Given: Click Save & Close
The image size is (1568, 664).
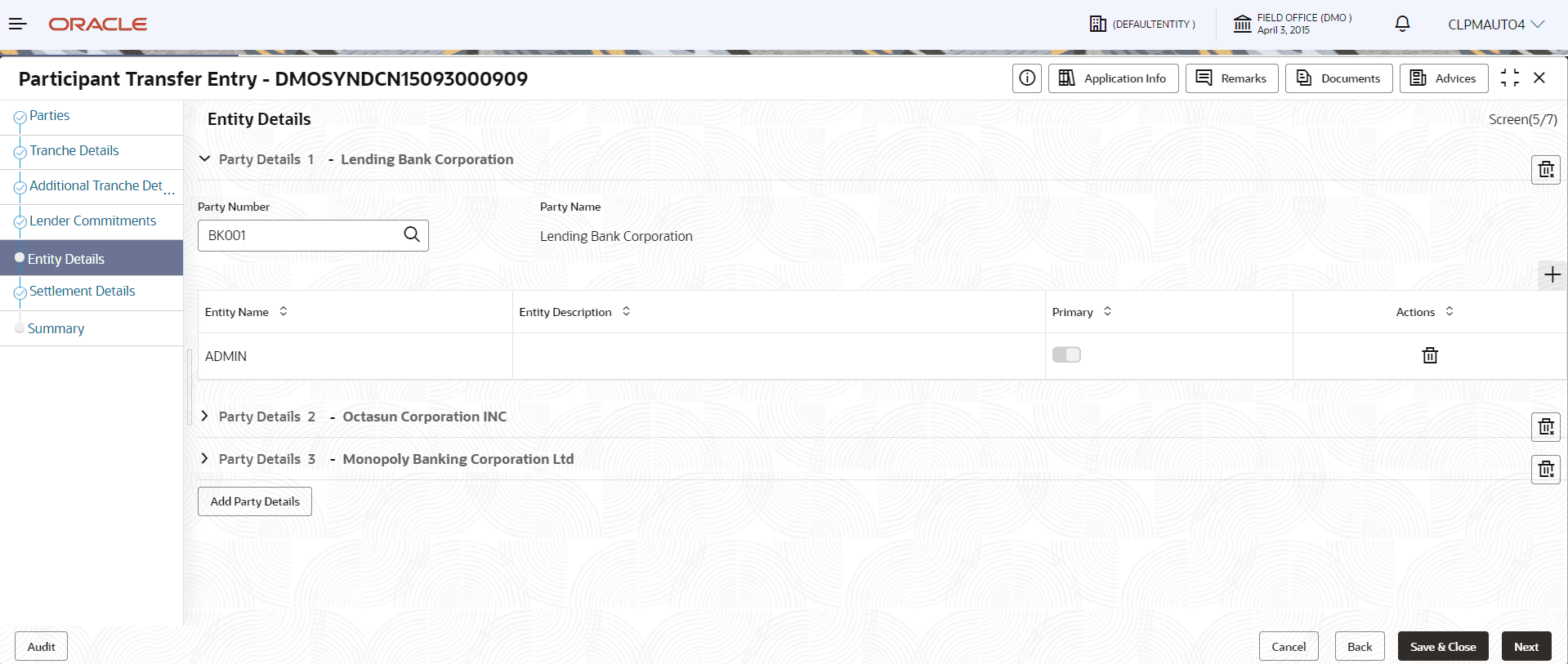Looking at the screenshot, I should click(x=1443, y=647).
